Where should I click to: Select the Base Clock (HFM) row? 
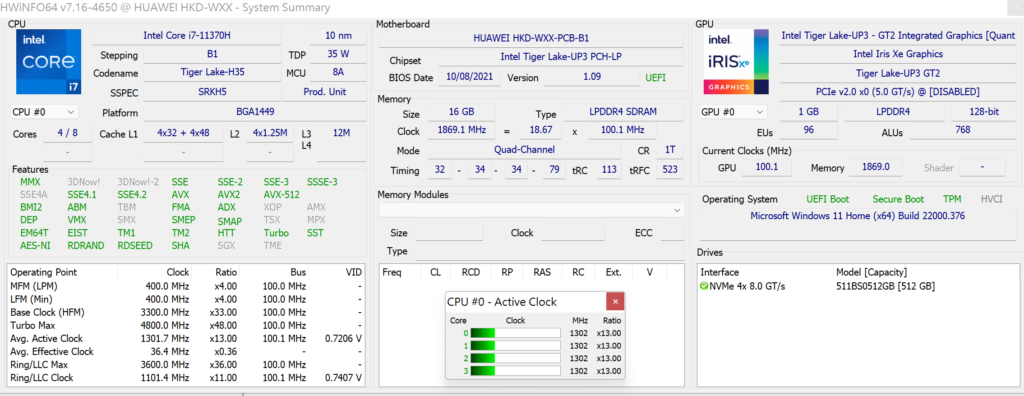tap(186, 312)
